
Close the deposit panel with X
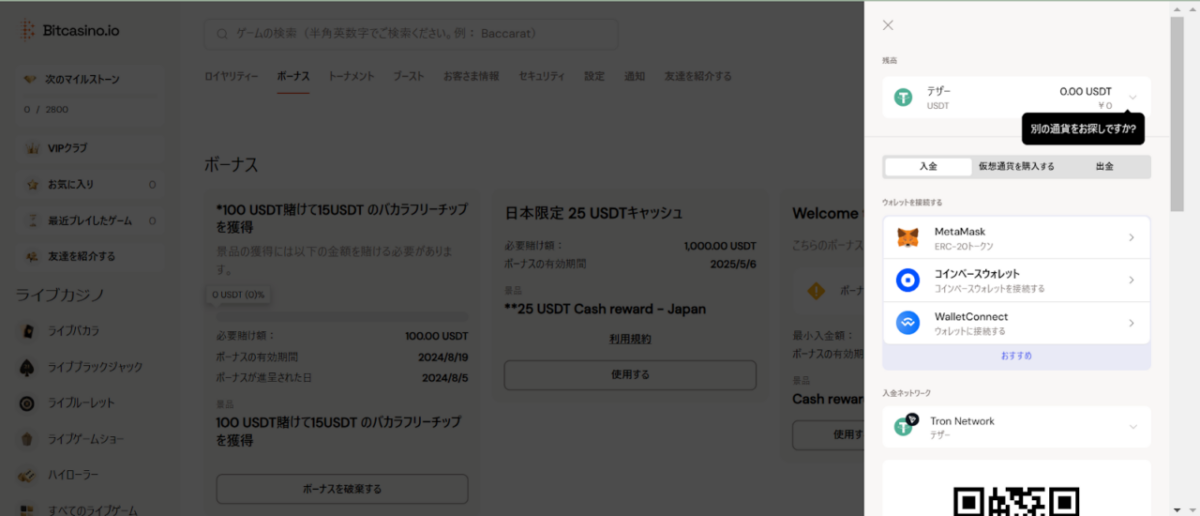pyautogui.click(x=888, y=25)
